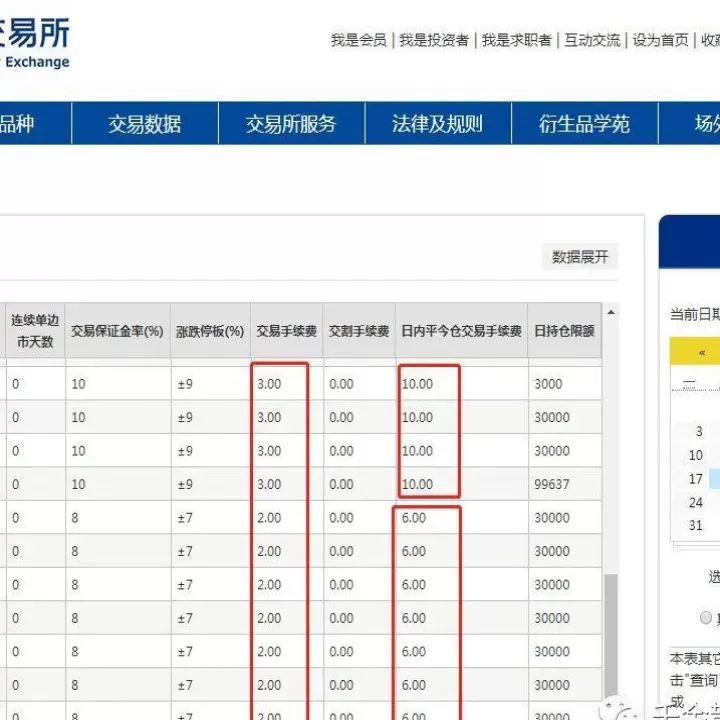Open the 交易所服务 navigation menu
Viewport: 720px width, 720px height.
tap(291, 124)
